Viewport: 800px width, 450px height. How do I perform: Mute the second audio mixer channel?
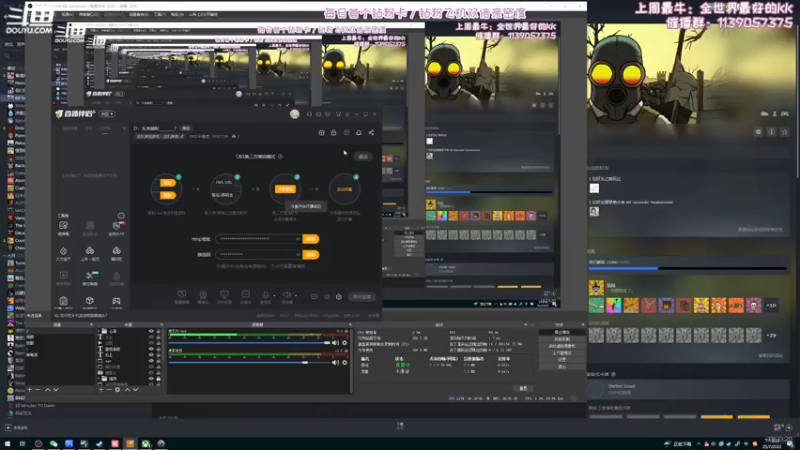tap(336, 363)
